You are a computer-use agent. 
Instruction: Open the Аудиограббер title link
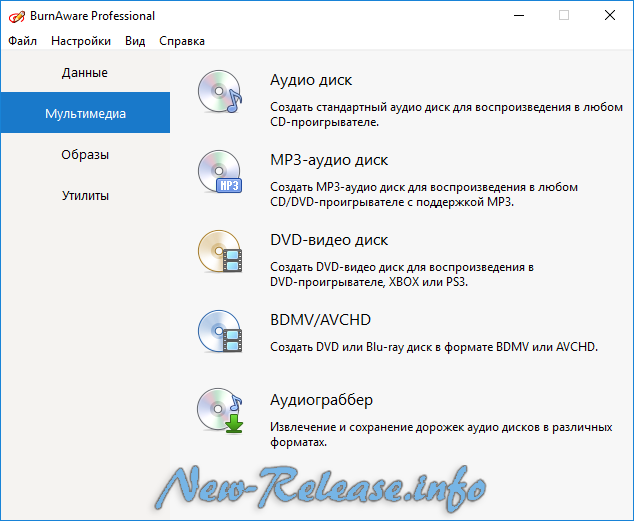[x=321, y=400]
